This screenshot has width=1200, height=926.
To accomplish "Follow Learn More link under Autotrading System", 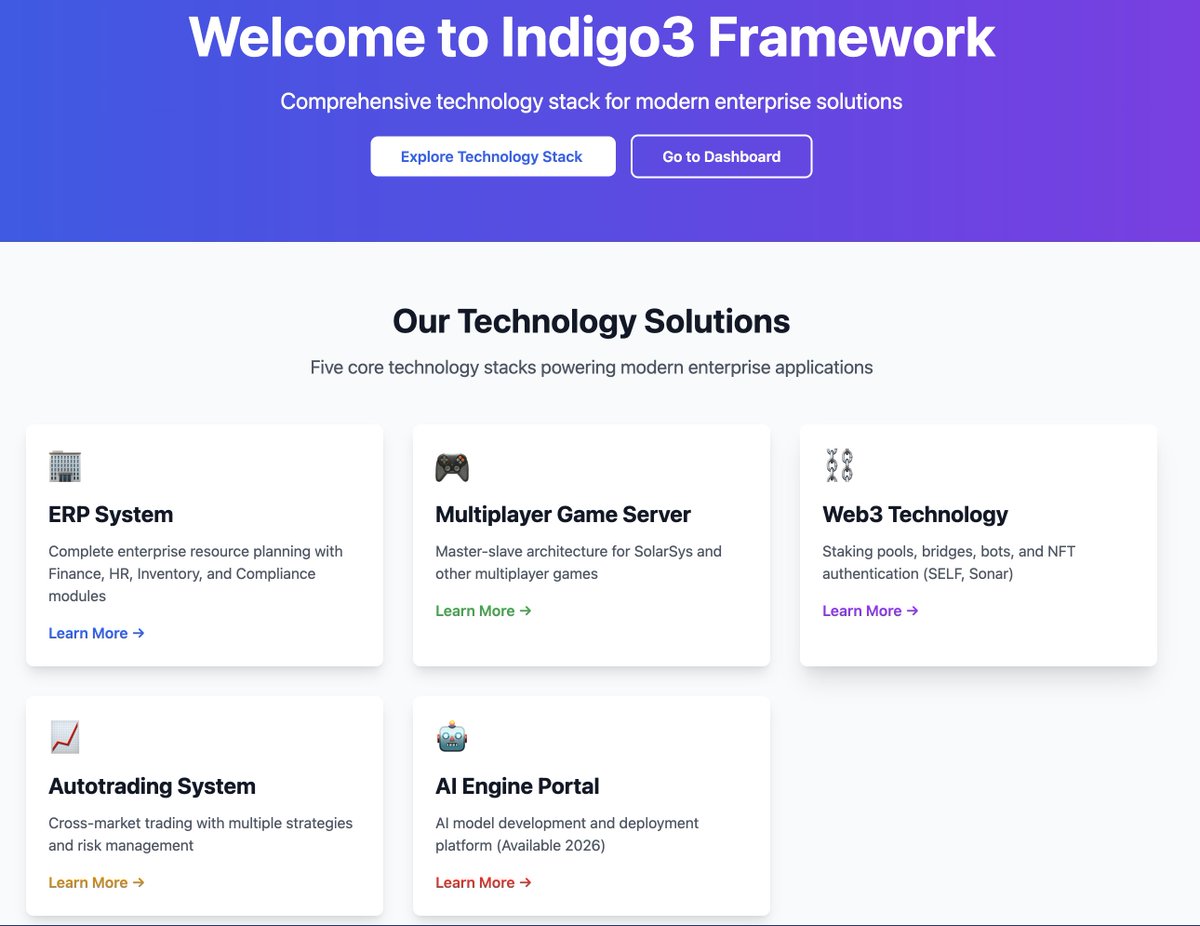I will [x=97, y=883].
